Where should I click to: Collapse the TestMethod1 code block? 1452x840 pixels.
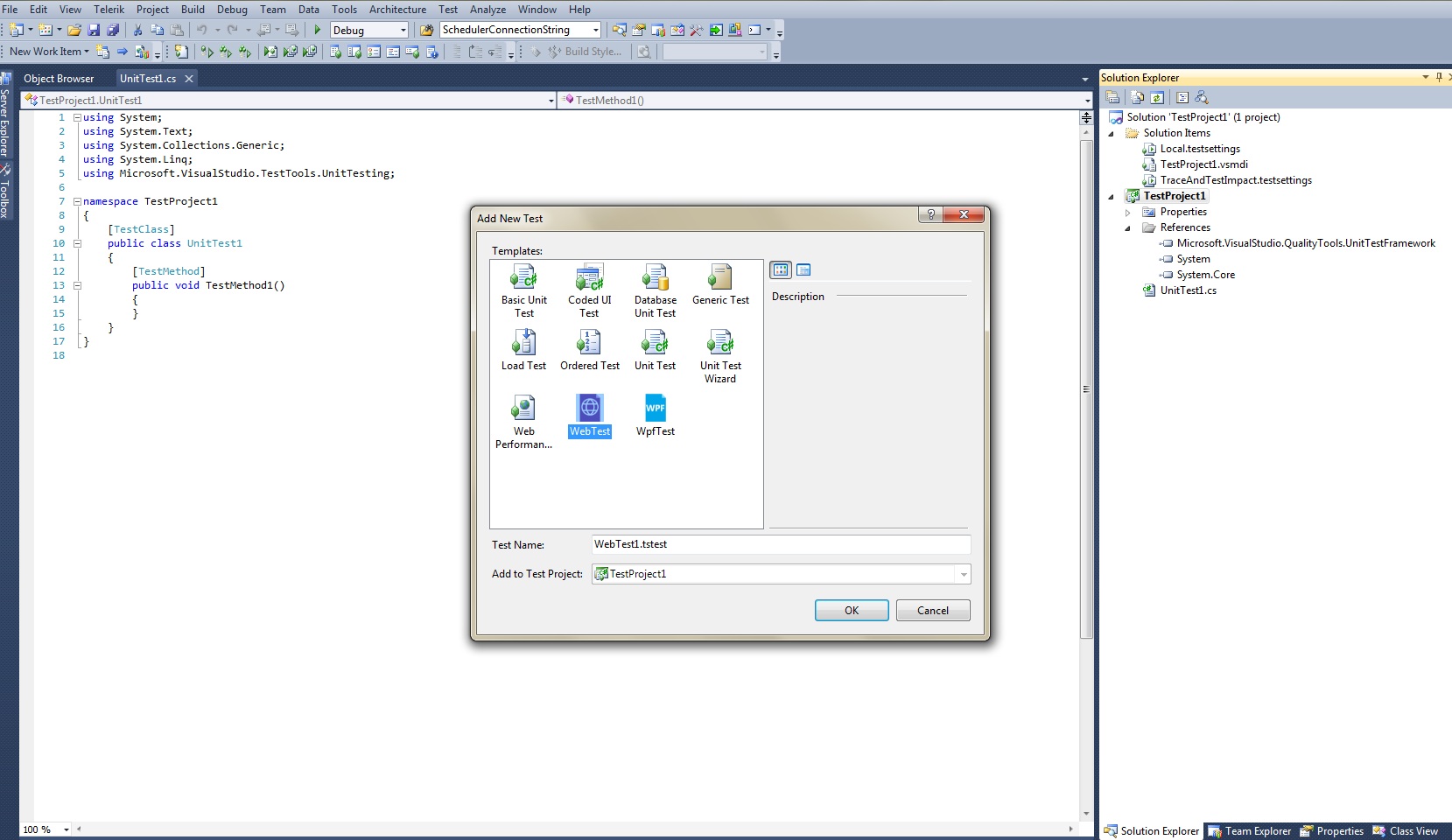click(x=77, y=285)
